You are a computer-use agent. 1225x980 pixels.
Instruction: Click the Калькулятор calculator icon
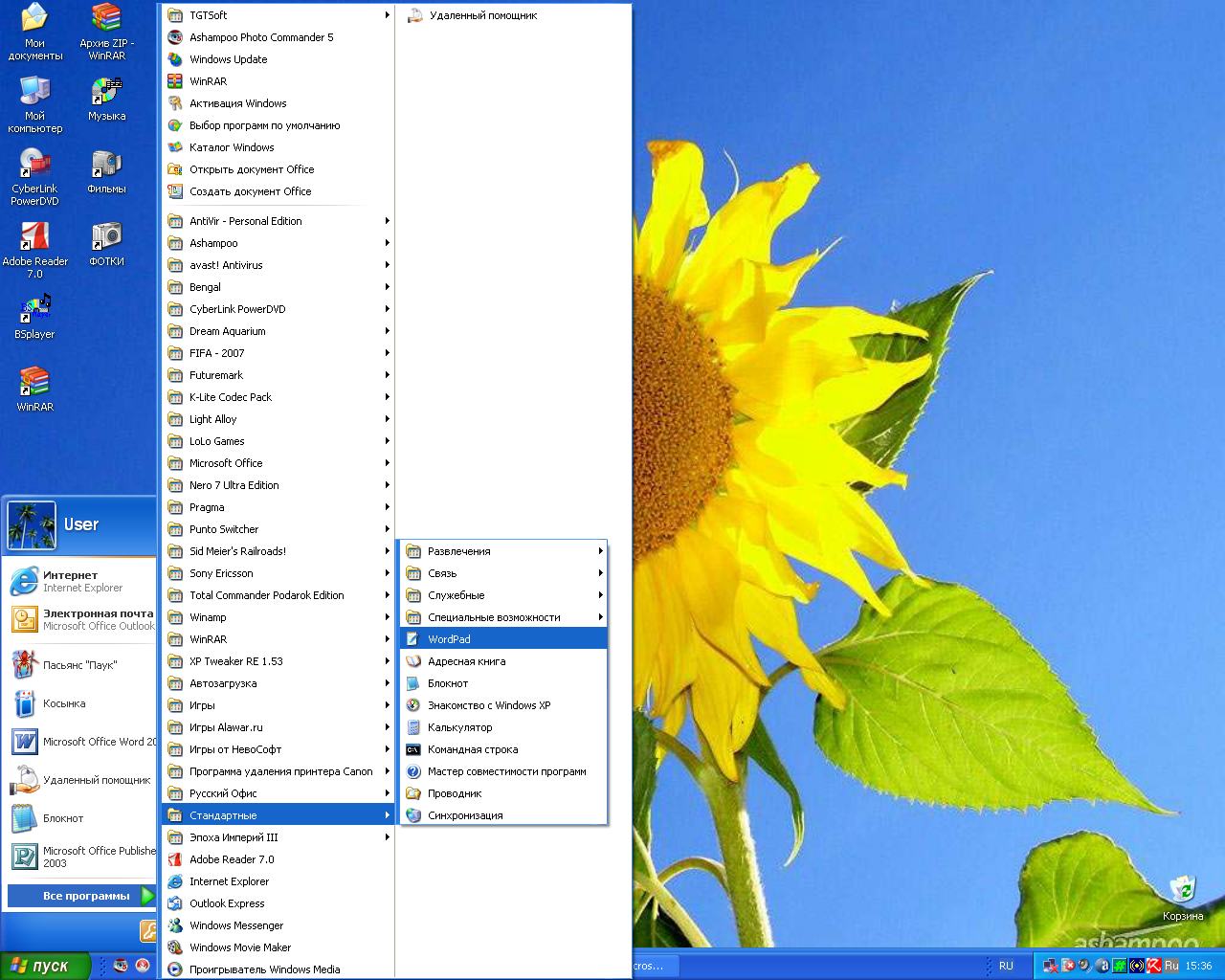(413, 727)
